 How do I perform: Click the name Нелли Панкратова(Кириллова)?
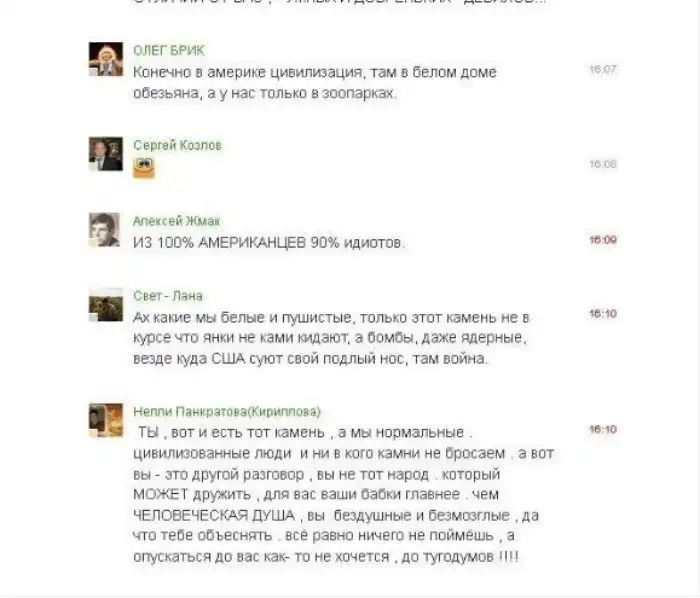[x=227, y=411]
